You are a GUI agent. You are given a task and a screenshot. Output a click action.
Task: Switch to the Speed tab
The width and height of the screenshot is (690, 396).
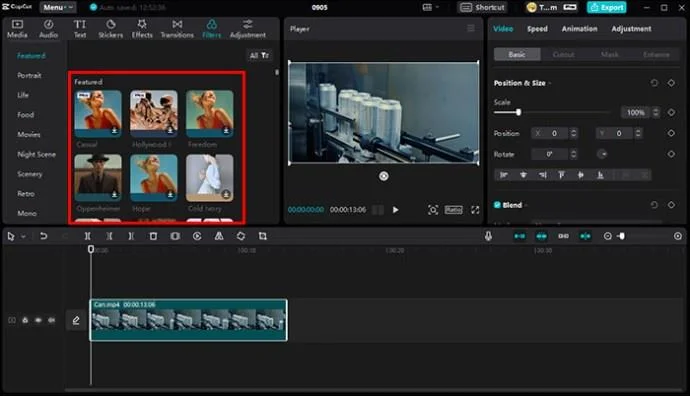537,29
